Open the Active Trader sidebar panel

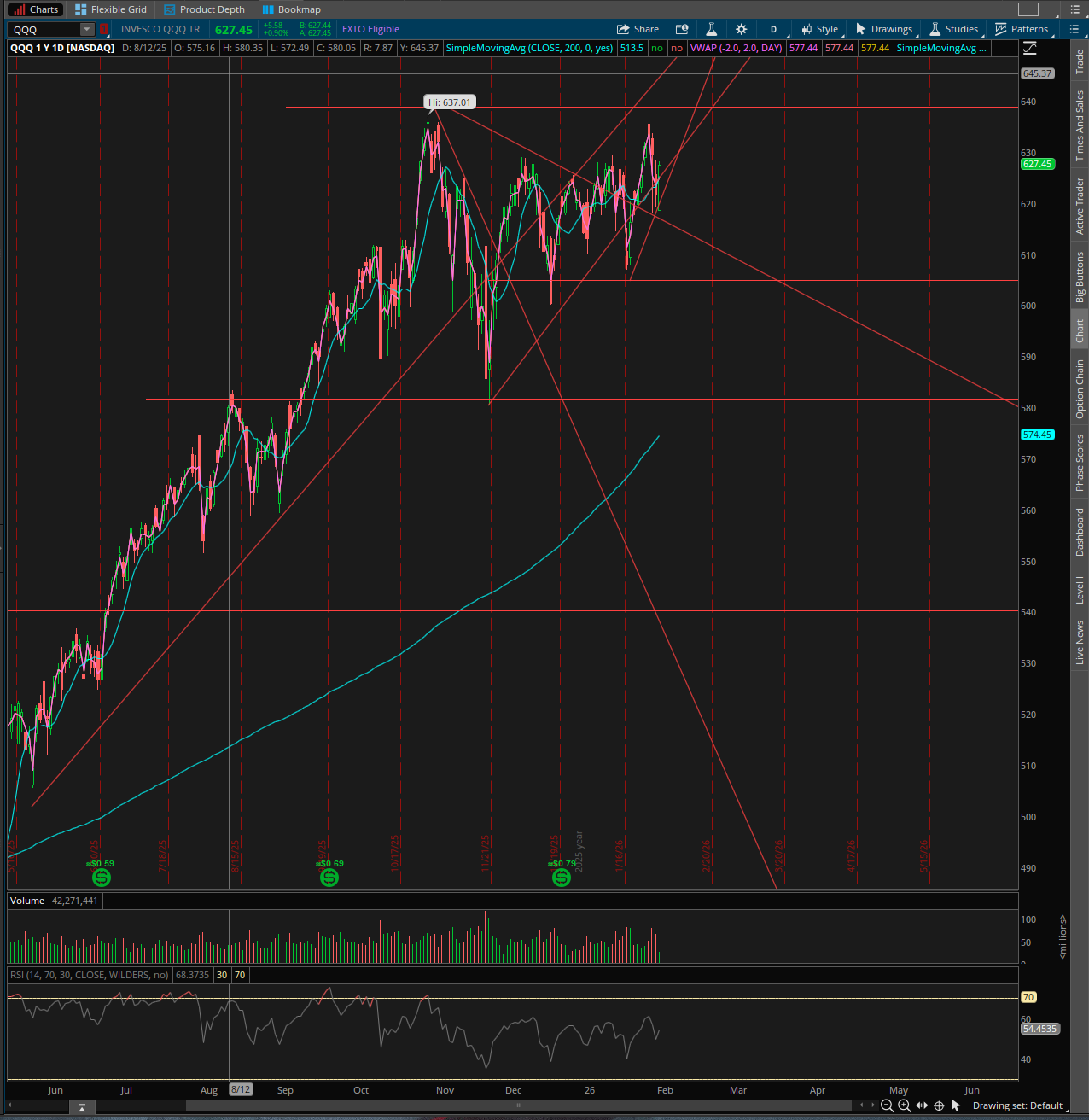pos(1080,206)
